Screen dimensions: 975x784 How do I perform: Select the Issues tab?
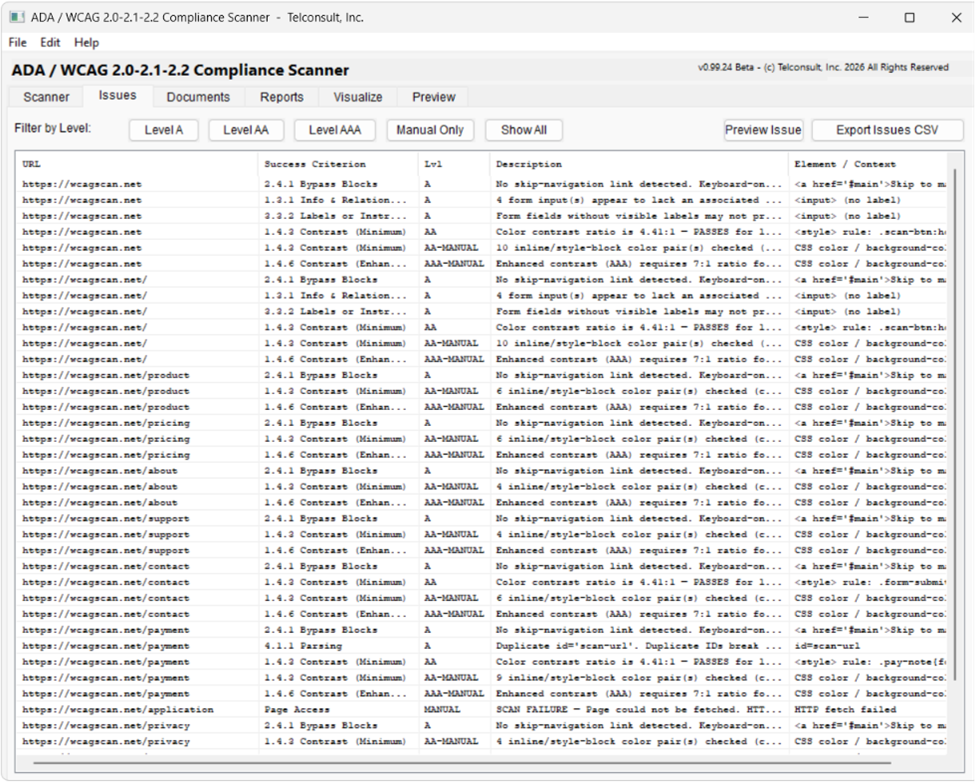(x=117, y=96)
